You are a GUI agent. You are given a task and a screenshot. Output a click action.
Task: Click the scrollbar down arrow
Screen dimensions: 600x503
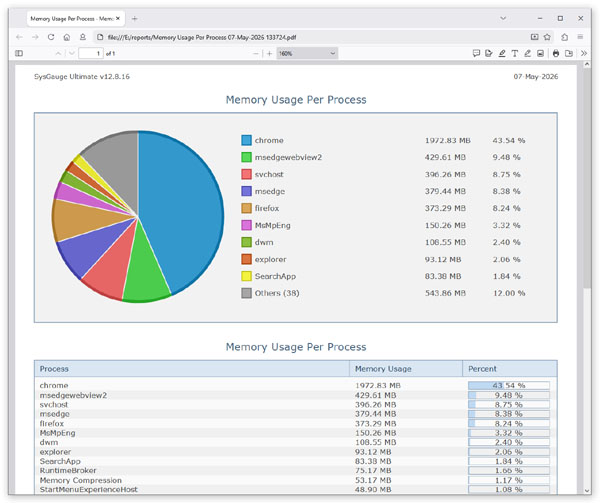[x=587, y=490]
